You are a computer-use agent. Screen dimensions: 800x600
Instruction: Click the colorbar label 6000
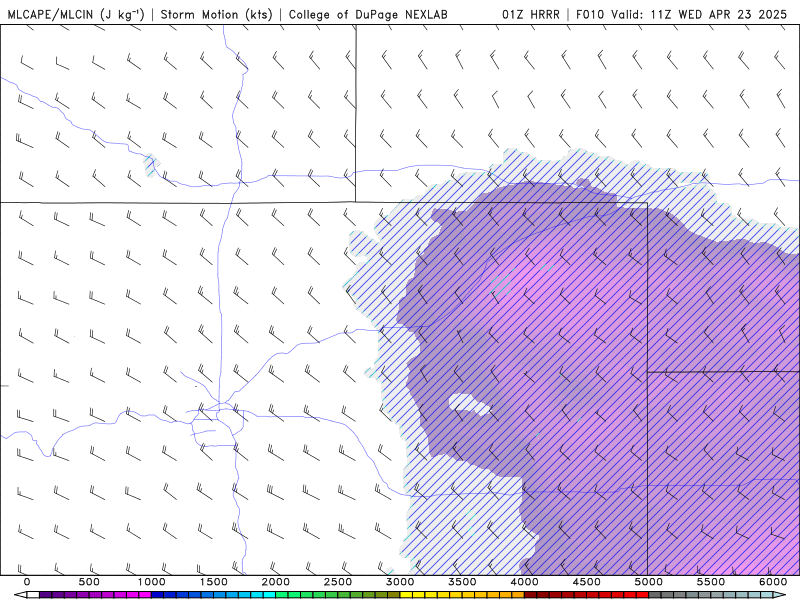click(x=773, y=582)
